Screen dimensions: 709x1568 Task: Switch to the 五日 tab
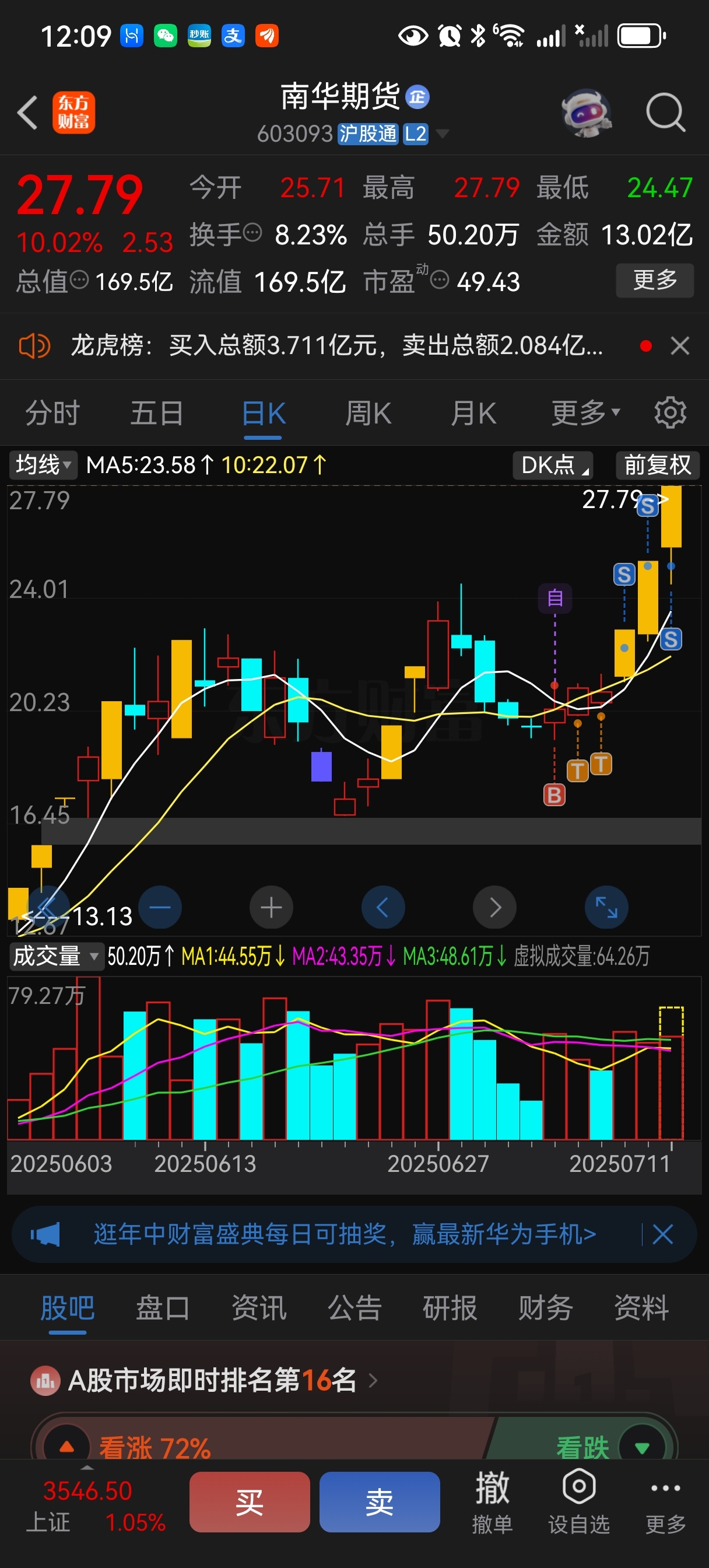[157, 412]
